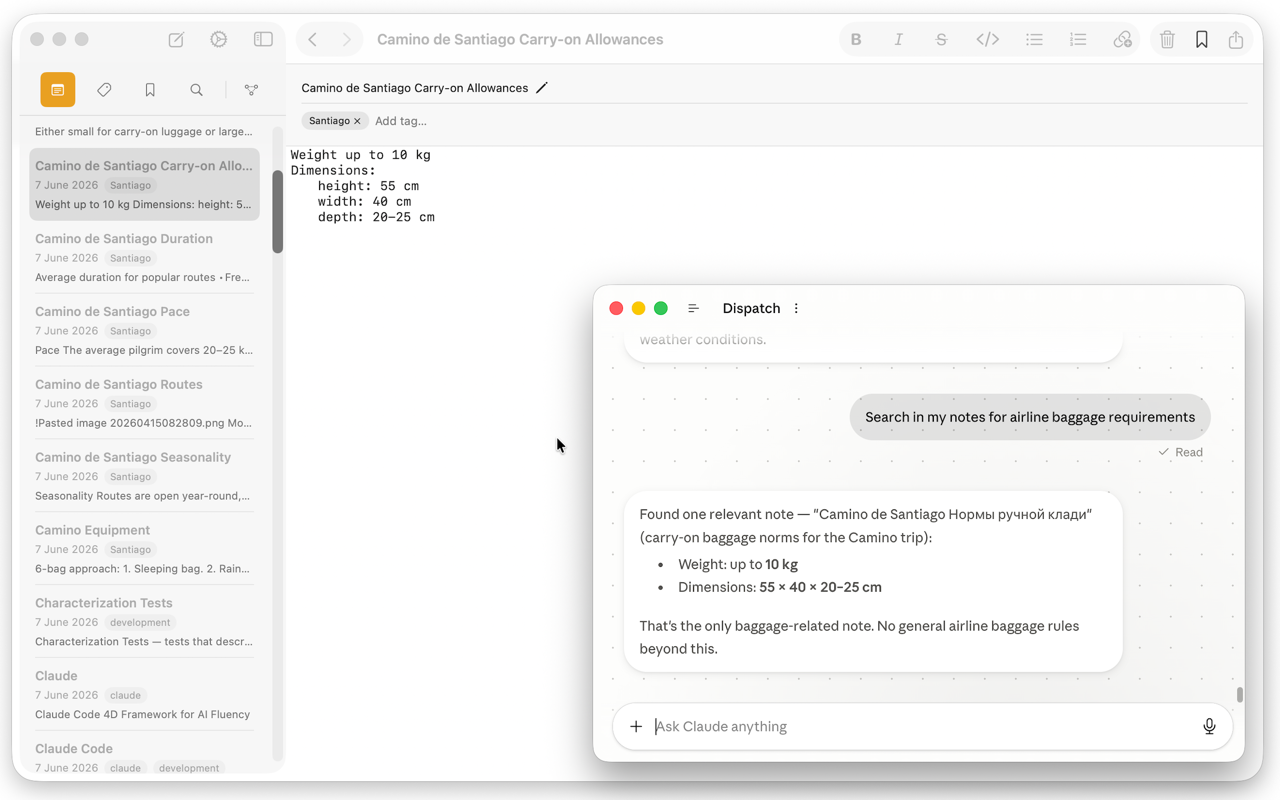The width and height of the screenshot is (1280, 800).
Task: Open Characterization Tests note
Action: [144, 623]
